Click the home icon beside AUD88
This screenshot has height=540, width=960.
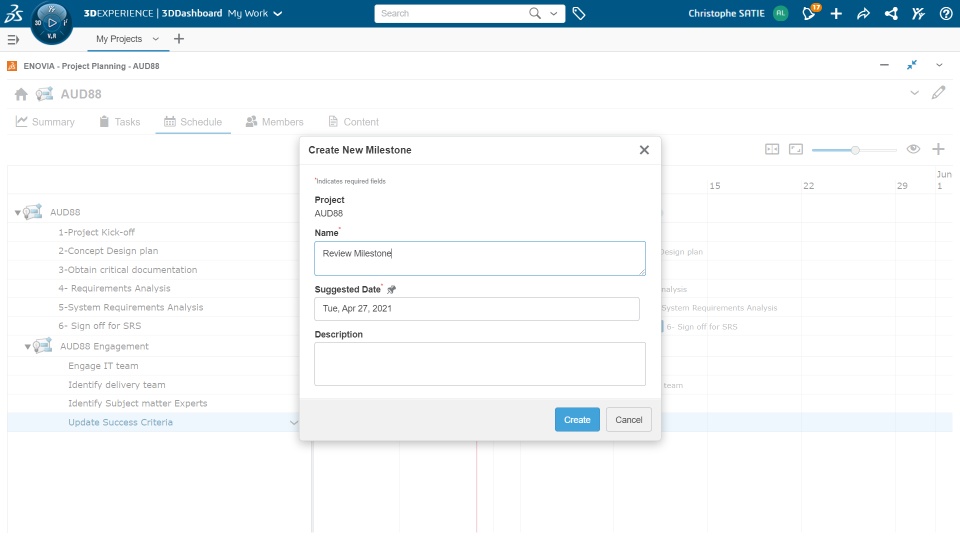[x=21, y=94]
